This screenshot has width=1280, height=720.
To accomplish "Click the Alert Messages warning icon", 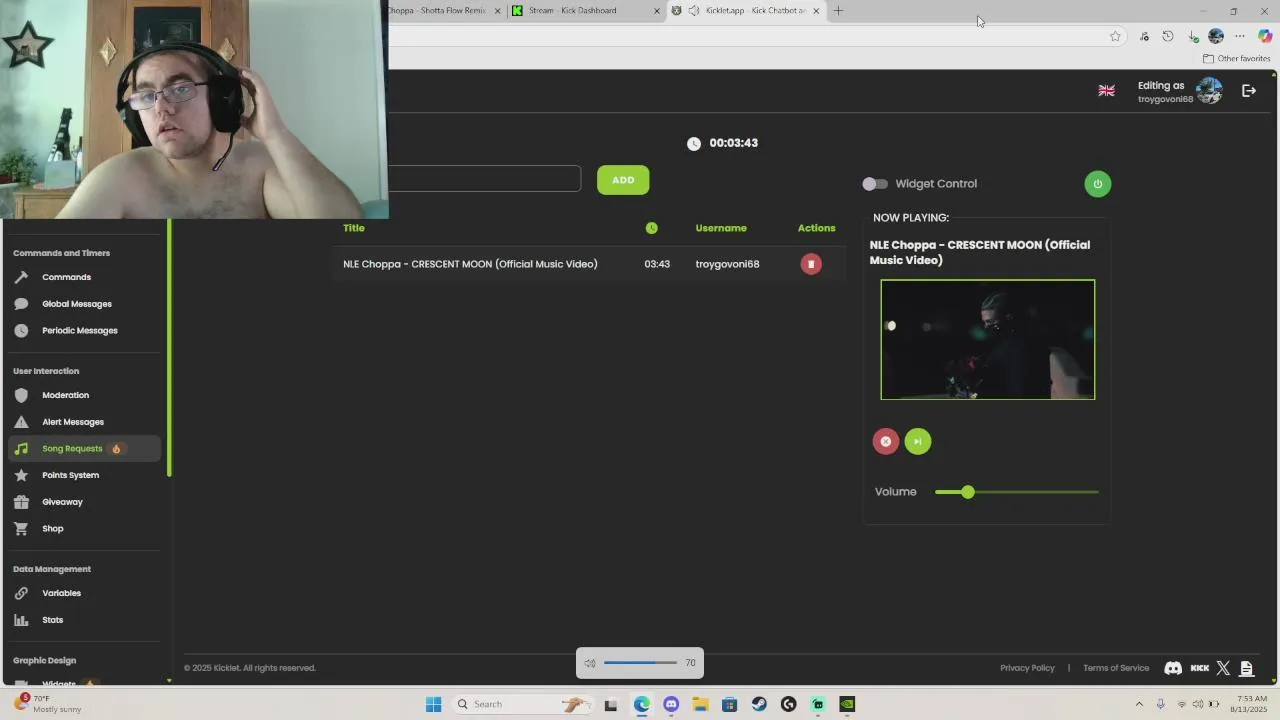I will point(21,422).
